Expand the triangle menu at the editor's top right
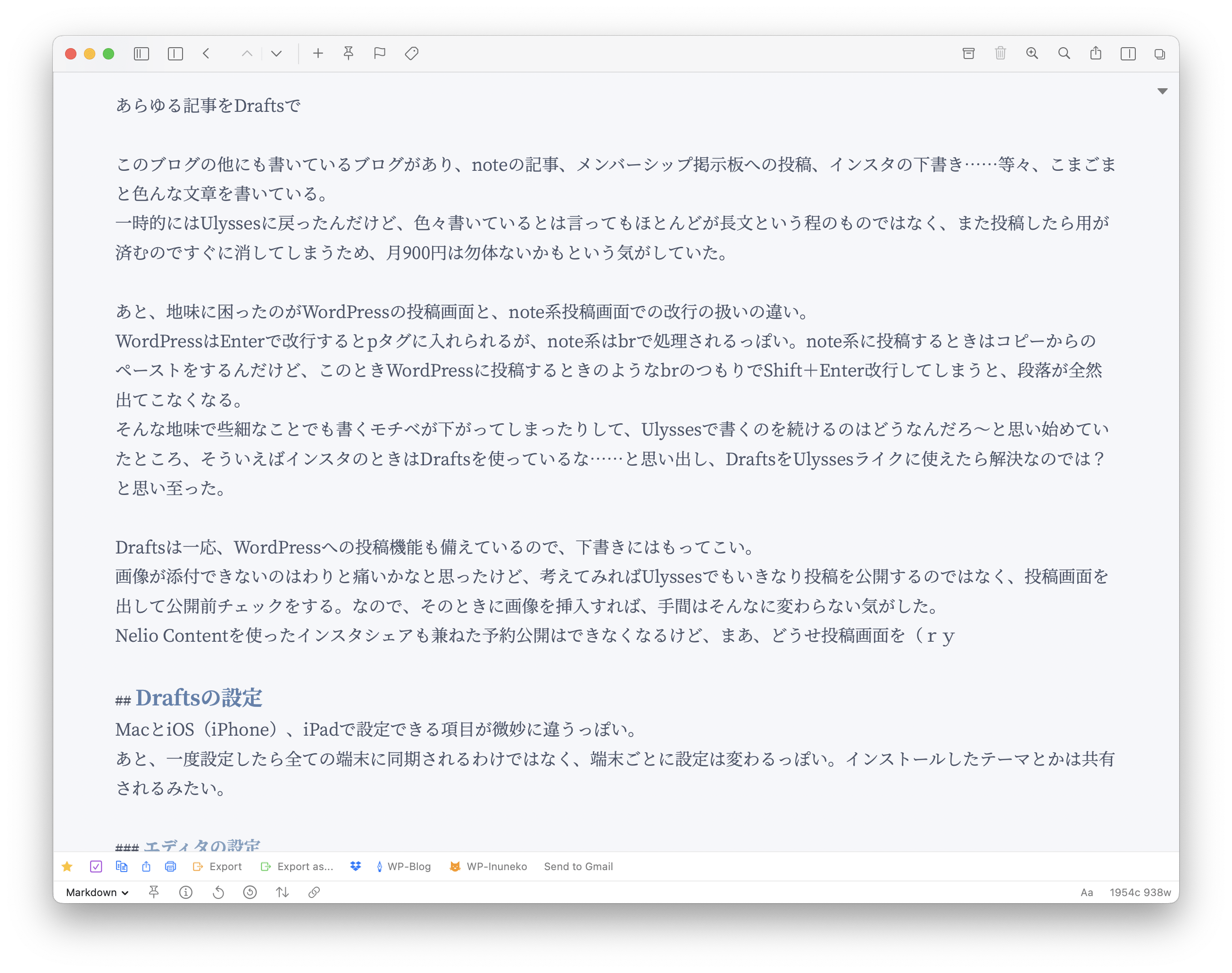This screenshot has width=1232, height=973. 1163,91
